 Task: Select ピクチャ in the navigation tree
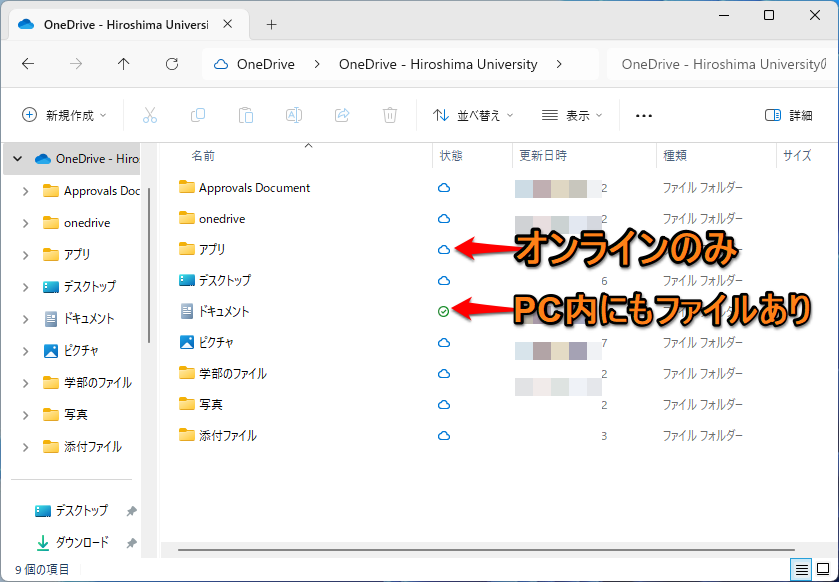pos(81,351)
